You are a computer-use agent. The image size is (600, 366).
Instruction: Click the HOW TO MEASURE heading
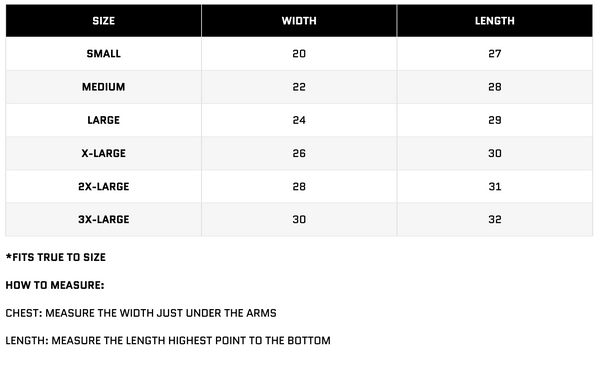[55, 285]
